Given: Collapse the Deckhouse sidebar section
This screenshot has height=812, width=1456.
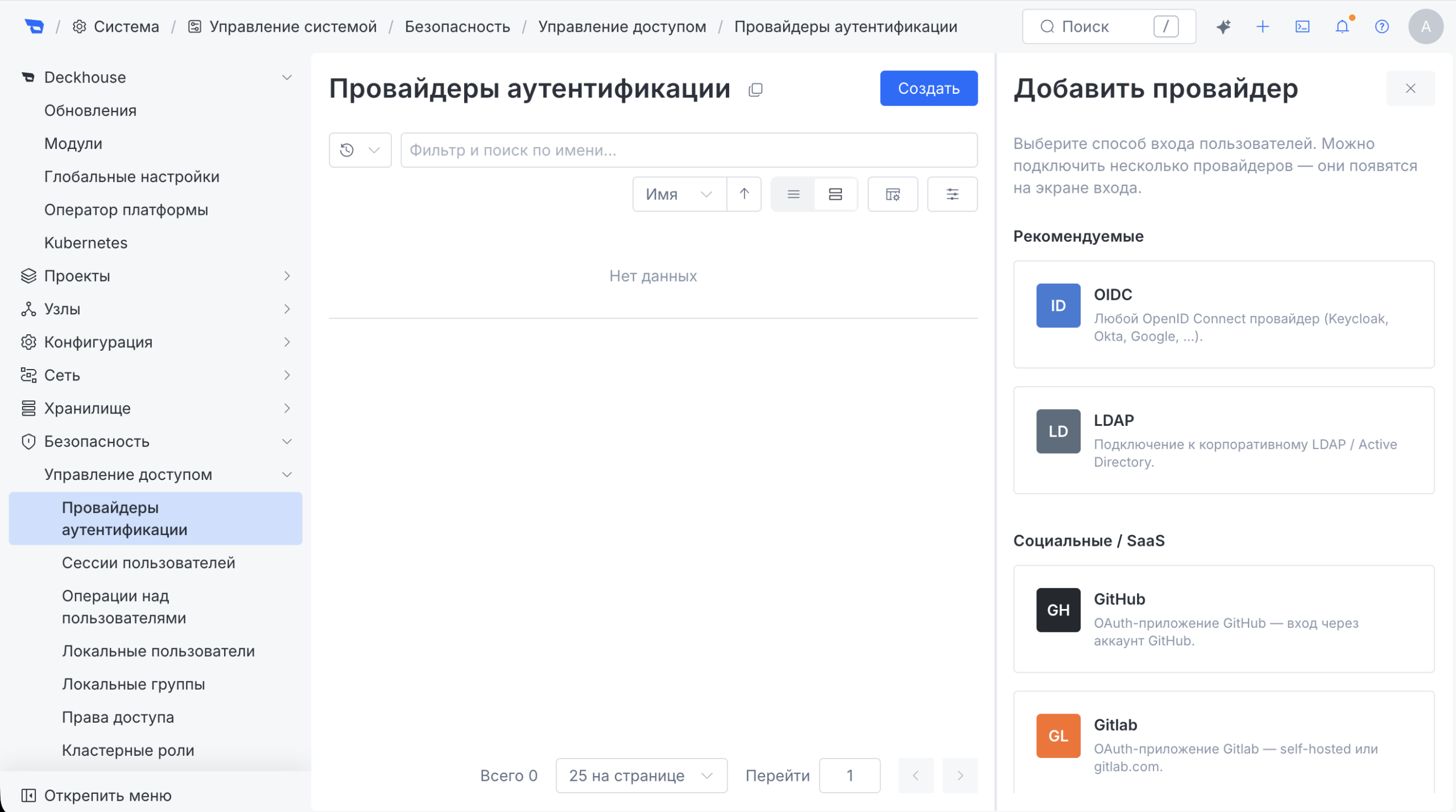Looking at the screenshot, I should (x=287, y=77).
